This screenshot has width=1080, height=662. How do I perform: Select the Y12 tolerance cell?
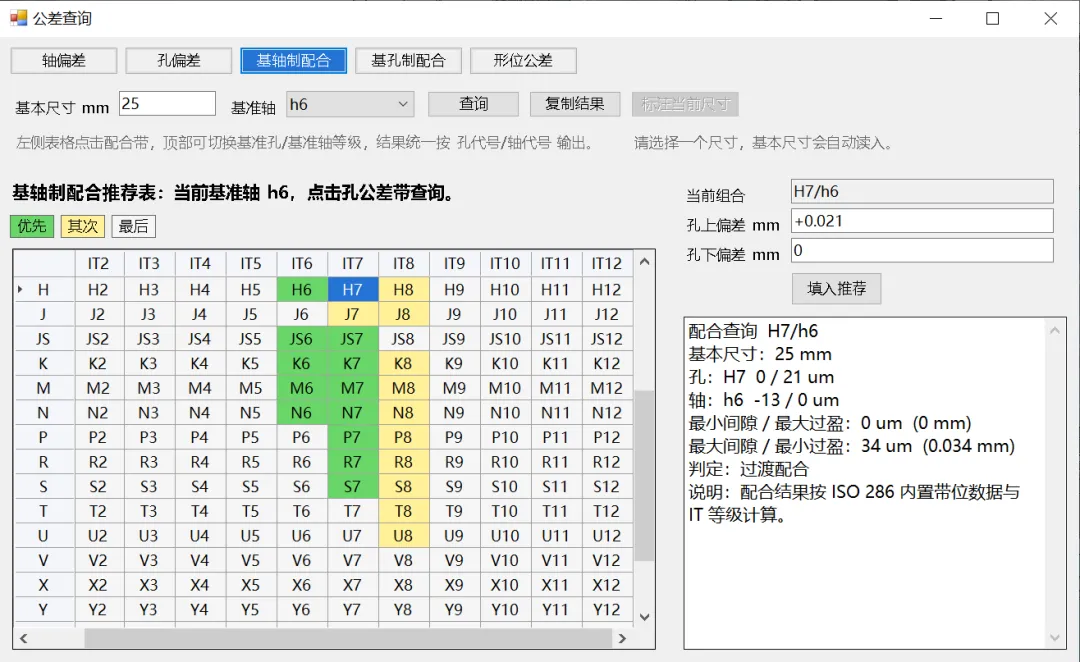[x=607, y=610]
